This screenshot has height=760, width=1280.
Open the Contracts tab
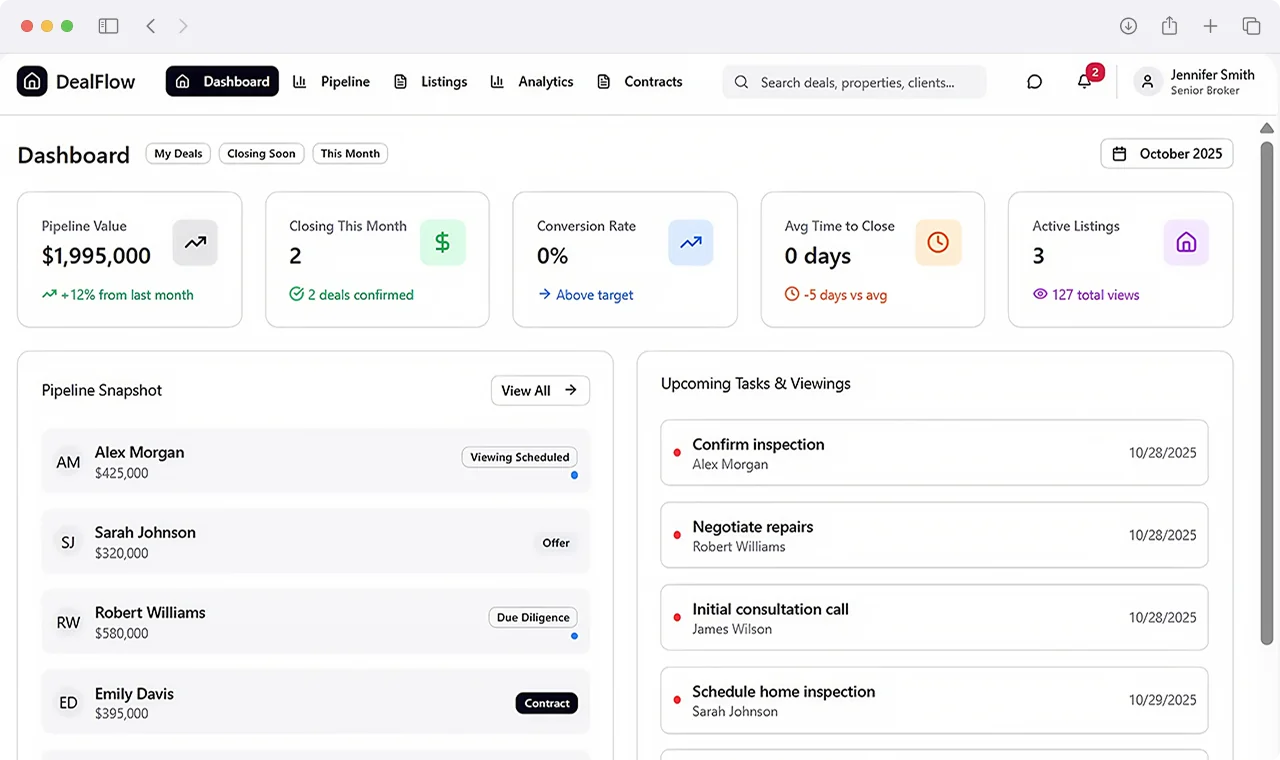639,82
